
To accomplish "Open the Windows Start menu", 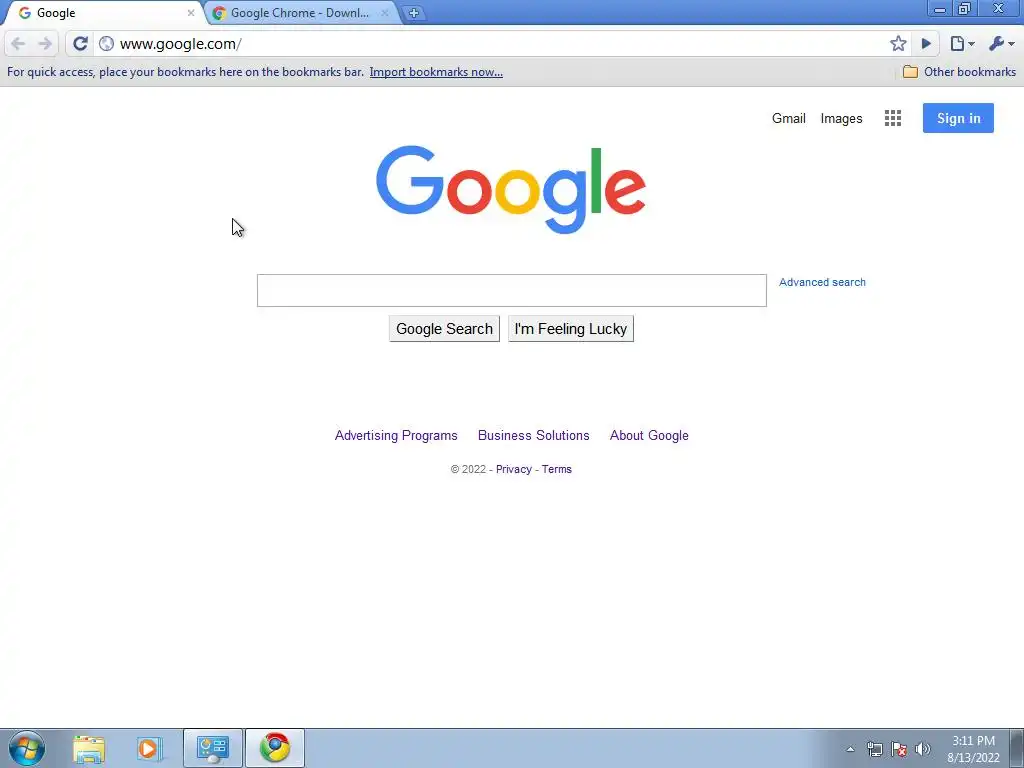I will [27, 748].
